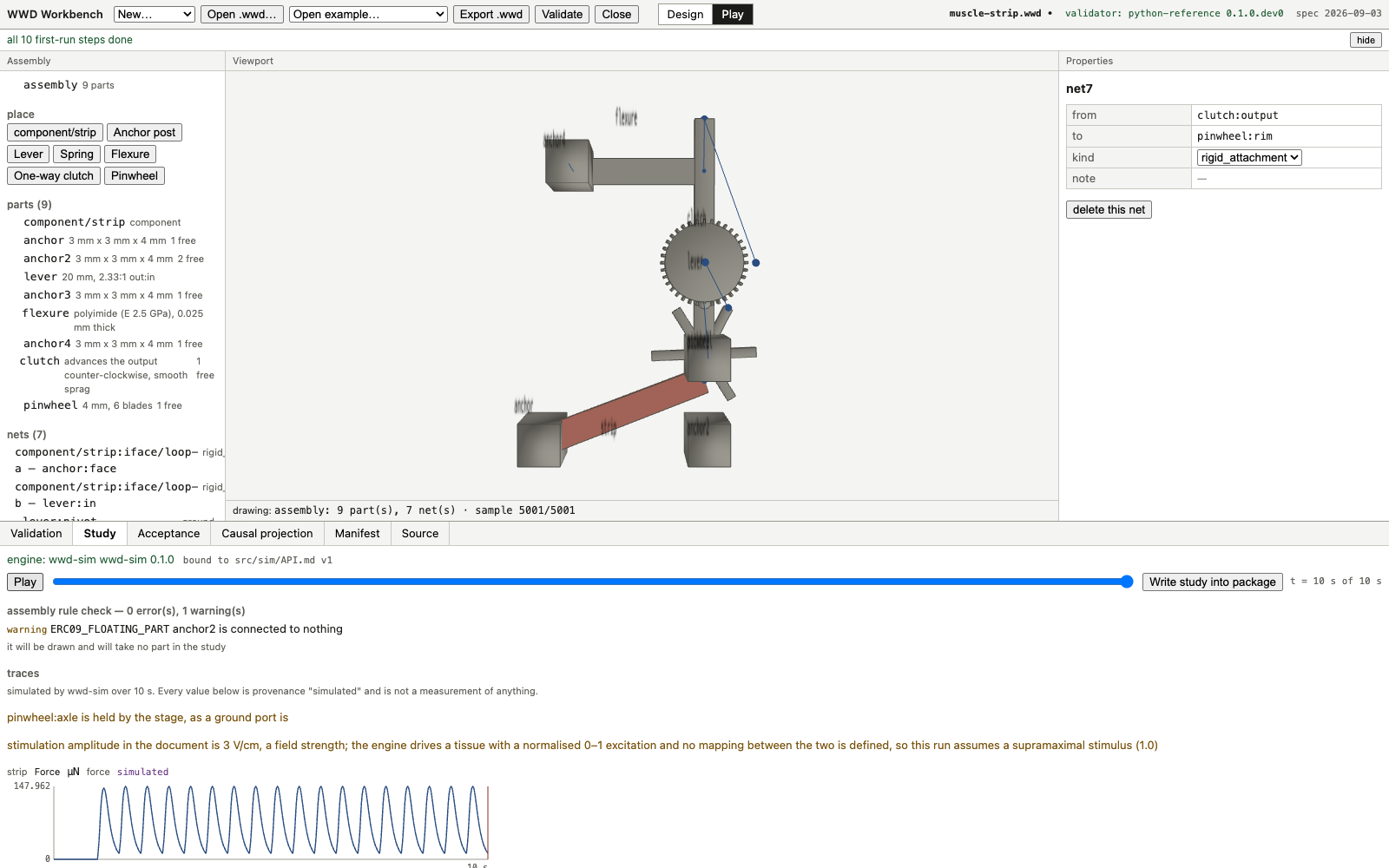This screenshot has width=1389, height=868.
Task: Switch to Causal projection tab
Action: coord(267,533)
